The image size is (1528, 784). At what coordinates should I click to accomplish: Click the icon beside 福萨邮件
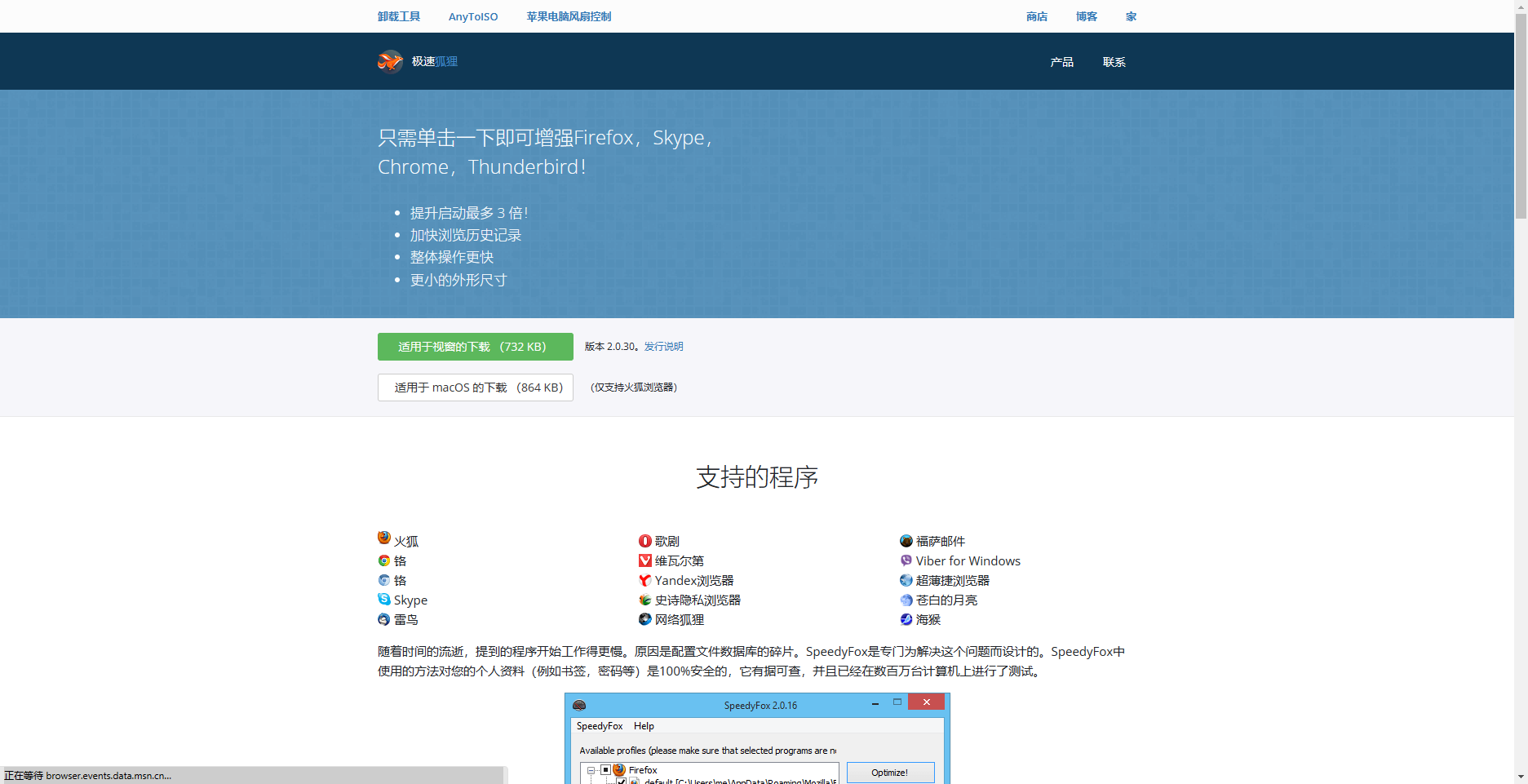coord(906,541)
